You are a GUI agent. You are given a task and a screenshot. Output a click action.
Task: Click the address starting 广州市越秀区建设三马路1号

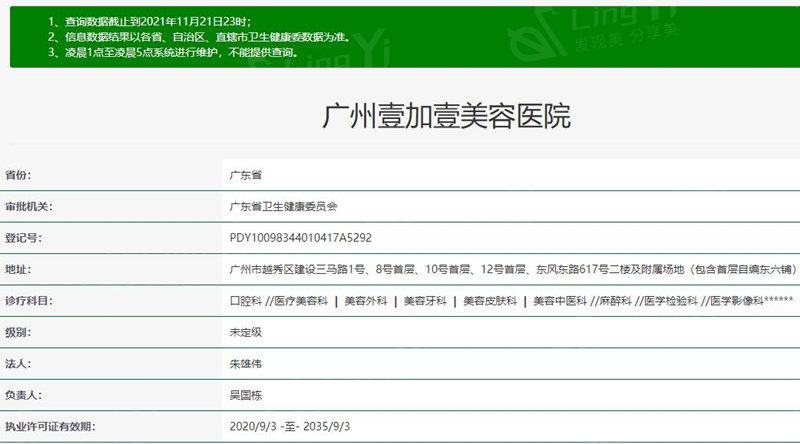513,269
